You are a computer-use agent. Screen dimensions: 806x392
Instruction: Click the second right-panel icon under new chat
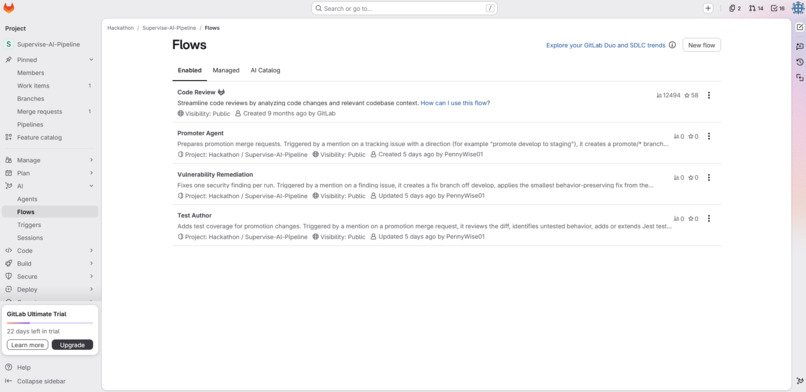(x=799, y=46)
